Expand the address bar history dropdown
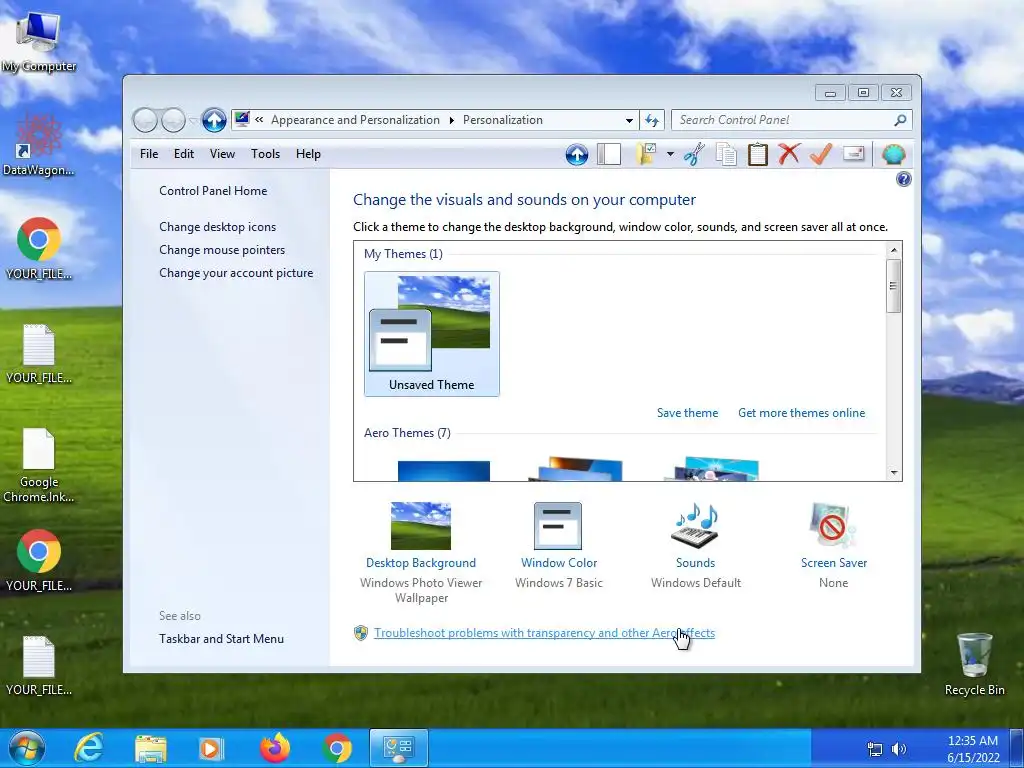The height and width of the screenshot is (768, 1024). (629, 120)
